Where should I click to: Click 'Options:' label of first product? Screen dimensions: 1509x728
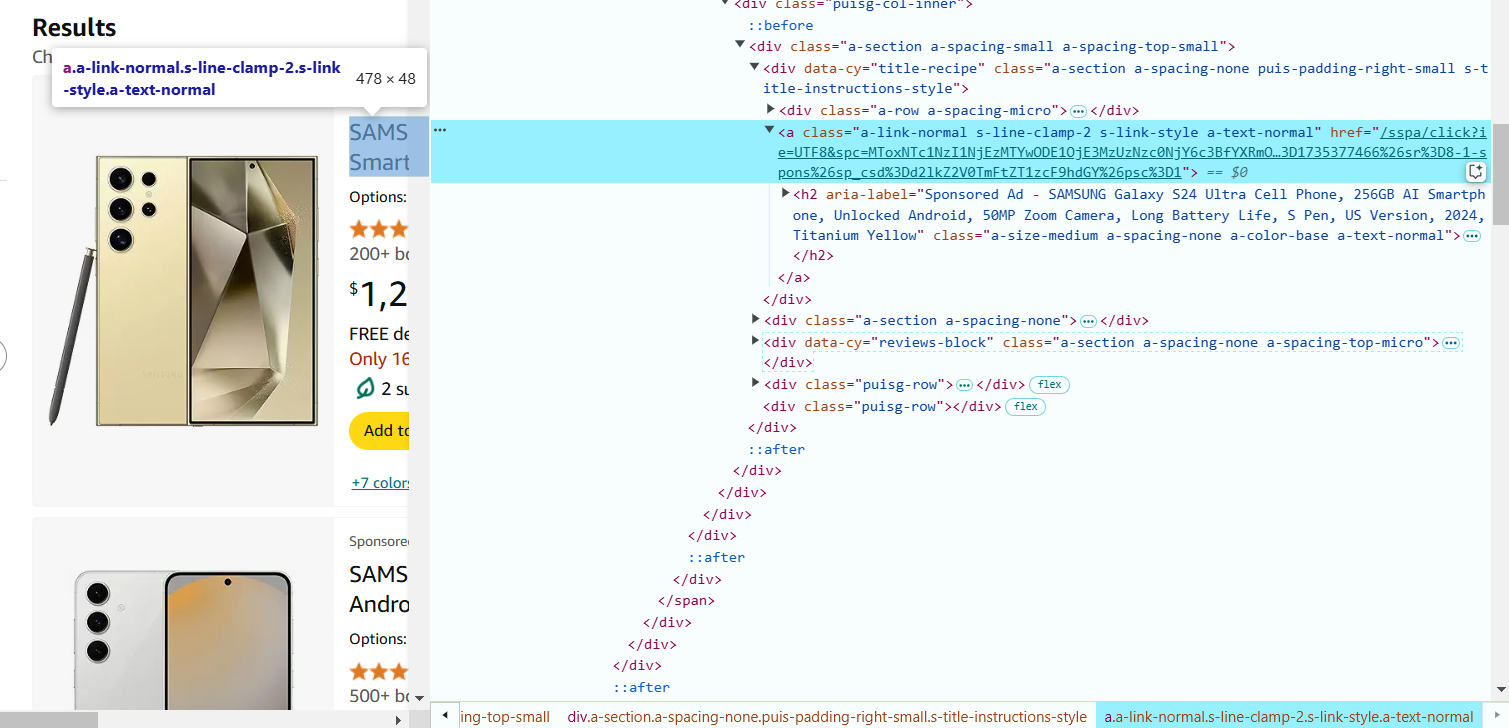pyautogui.click(x=377, y=197)
